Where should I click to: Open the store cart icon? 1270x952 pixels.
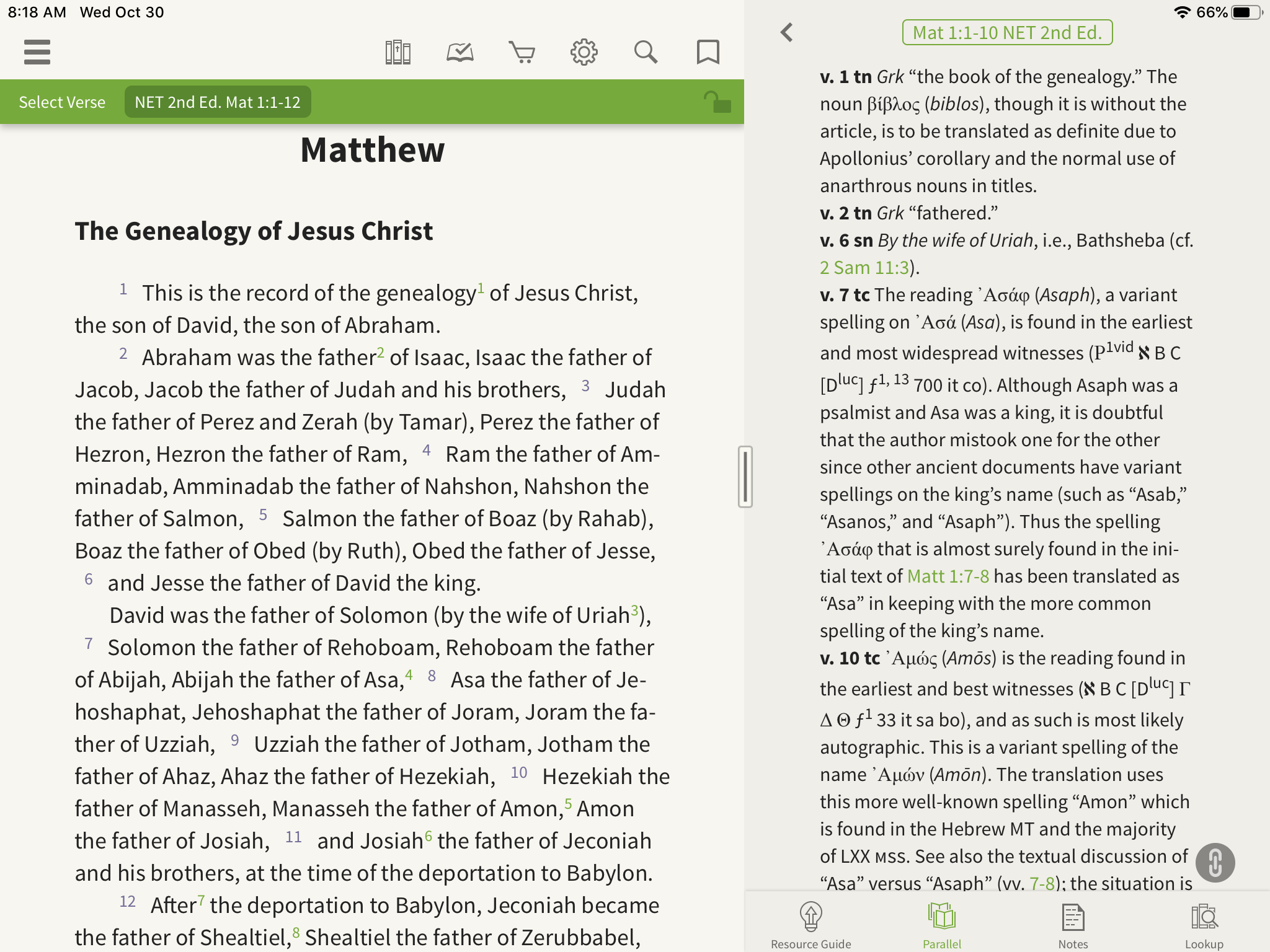522,52
